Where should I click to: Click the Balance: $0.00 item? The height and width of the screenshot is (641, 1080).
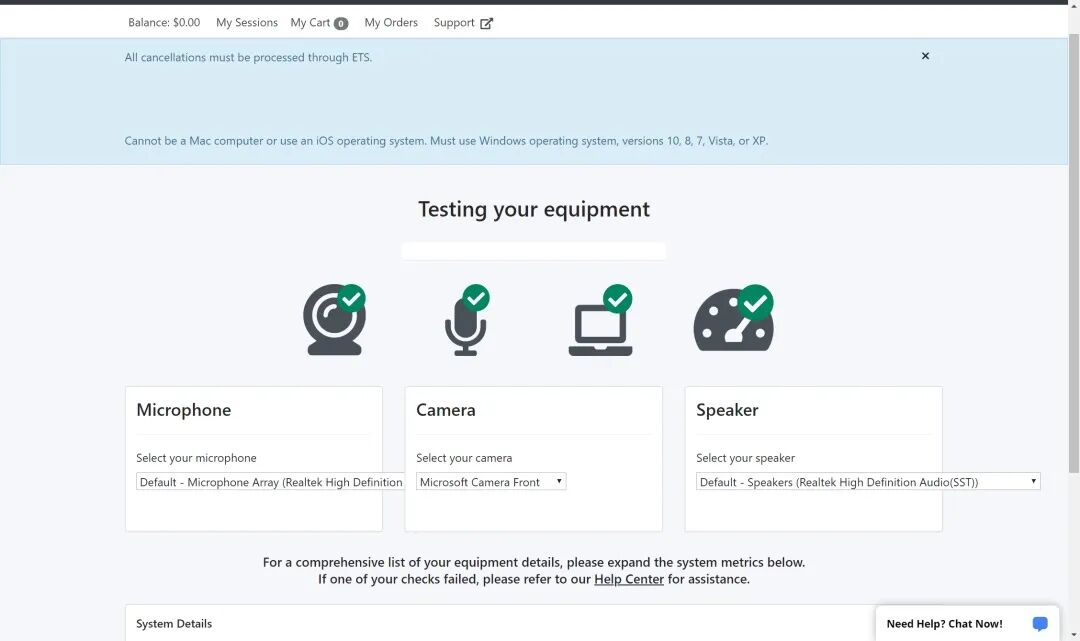tap(164, 23)
